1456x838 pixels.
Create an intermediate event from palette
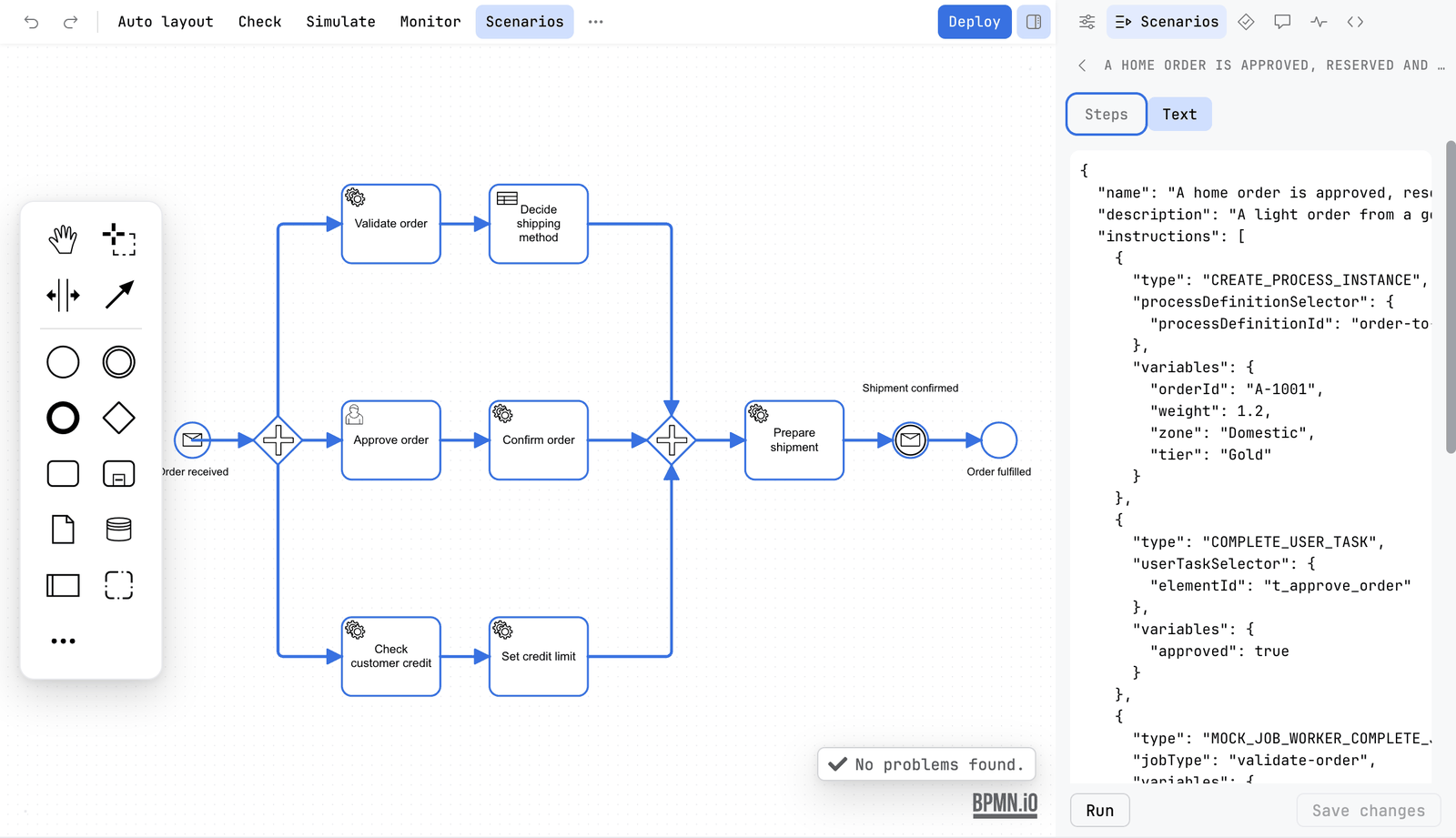(x=119, y=362)
